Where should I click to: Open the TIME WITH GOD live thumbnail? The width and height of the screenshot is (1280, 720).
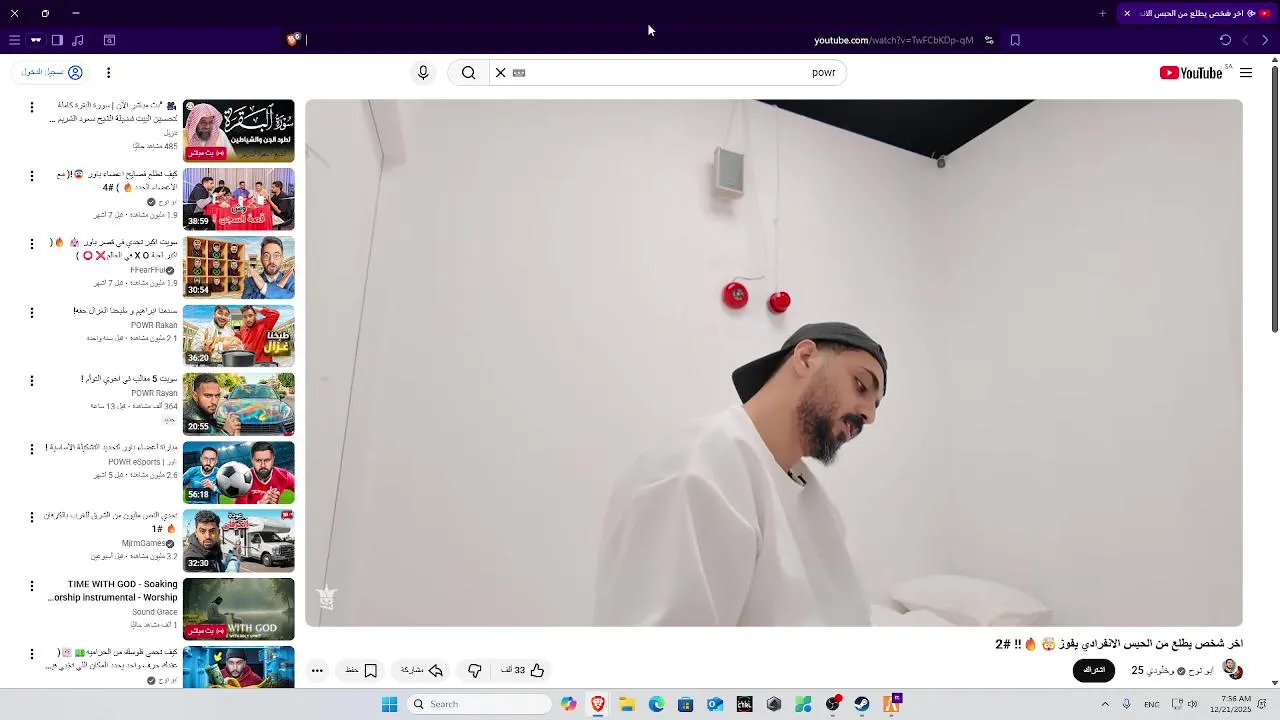click(239, 609)
